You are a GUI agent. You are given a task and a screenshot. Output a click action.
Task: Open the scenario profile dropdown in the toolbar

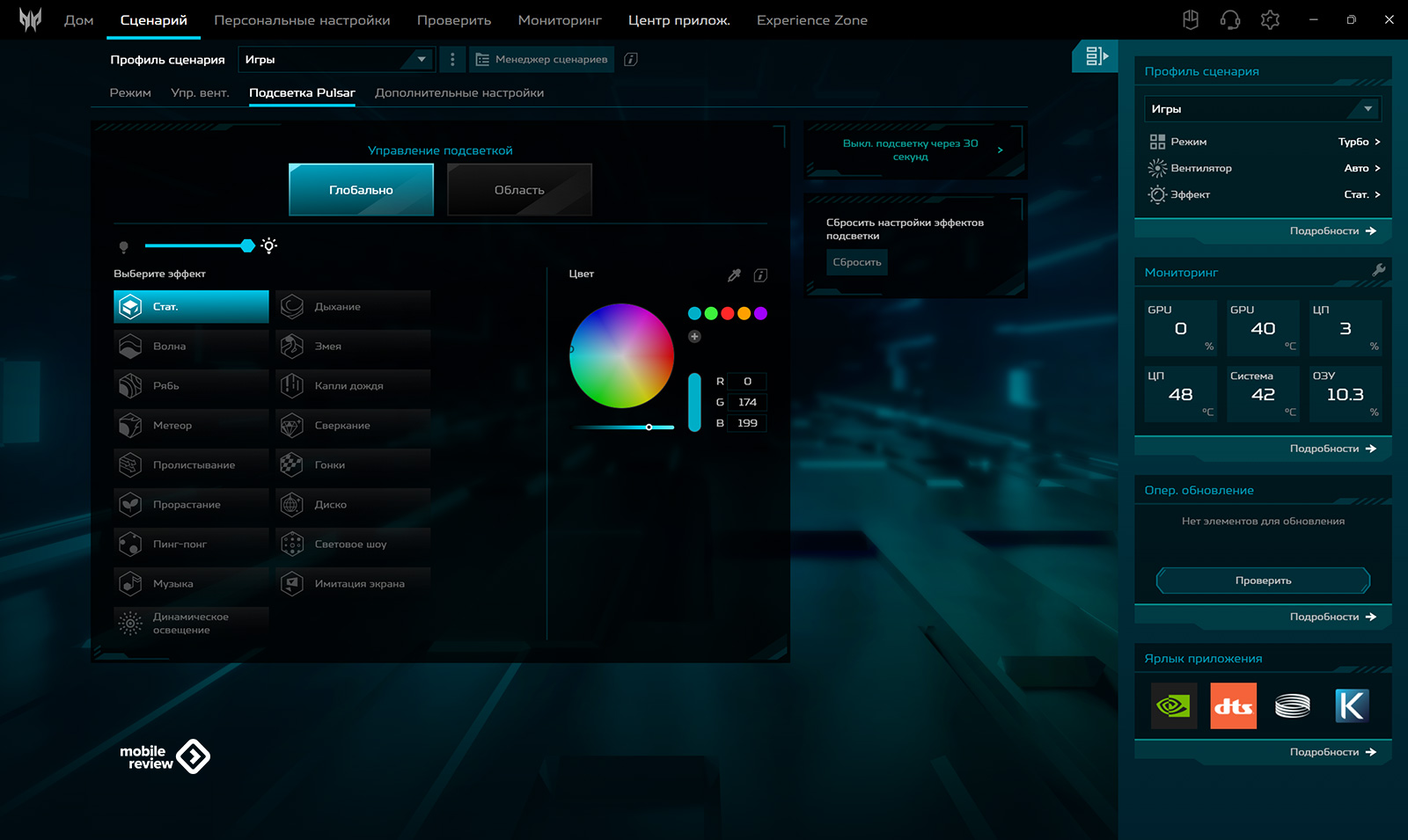pos(335,60)
